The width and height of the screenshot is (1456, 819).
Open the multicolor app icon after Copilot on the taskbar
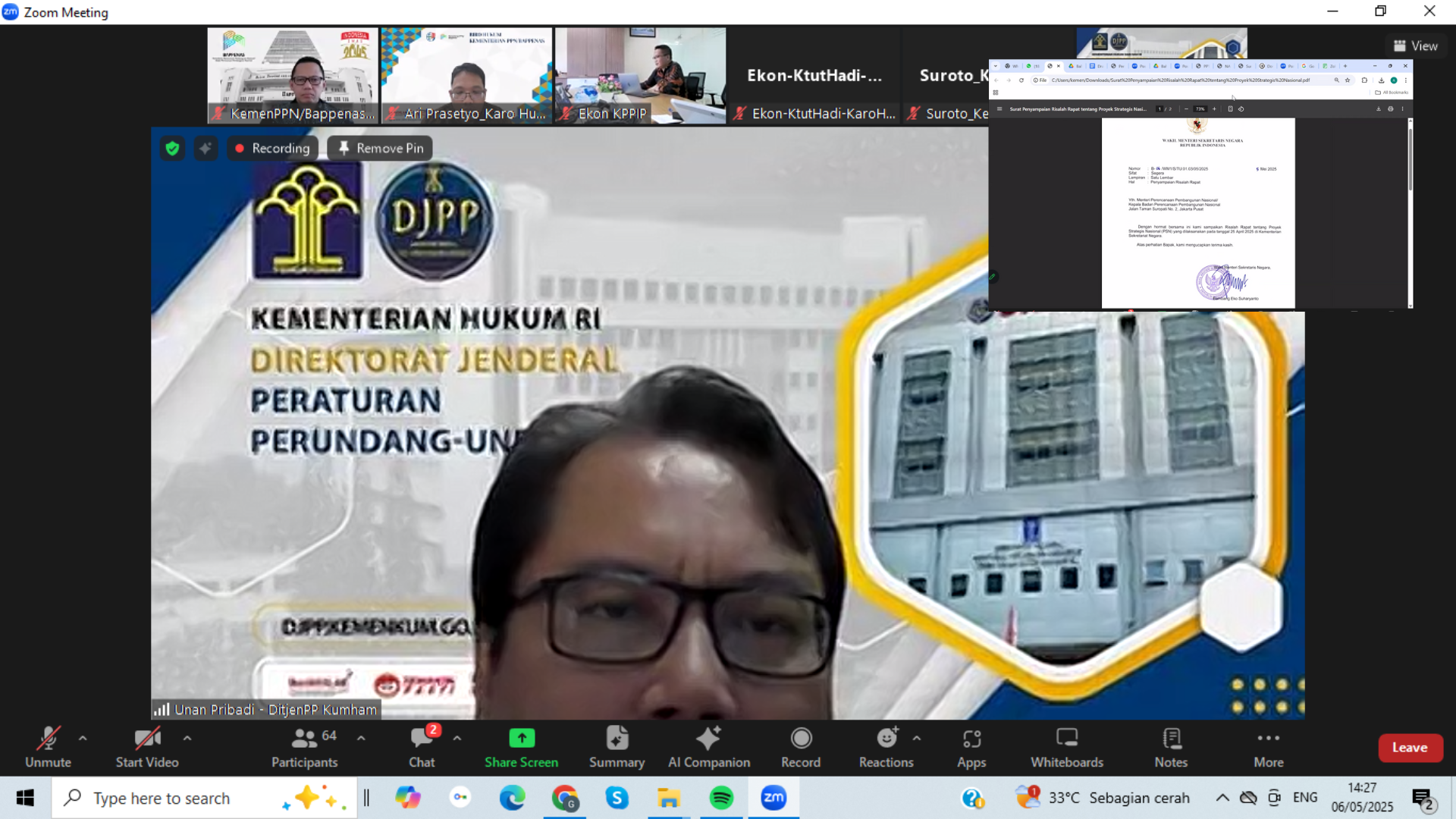pyautogui.click(x=460, y=798)
